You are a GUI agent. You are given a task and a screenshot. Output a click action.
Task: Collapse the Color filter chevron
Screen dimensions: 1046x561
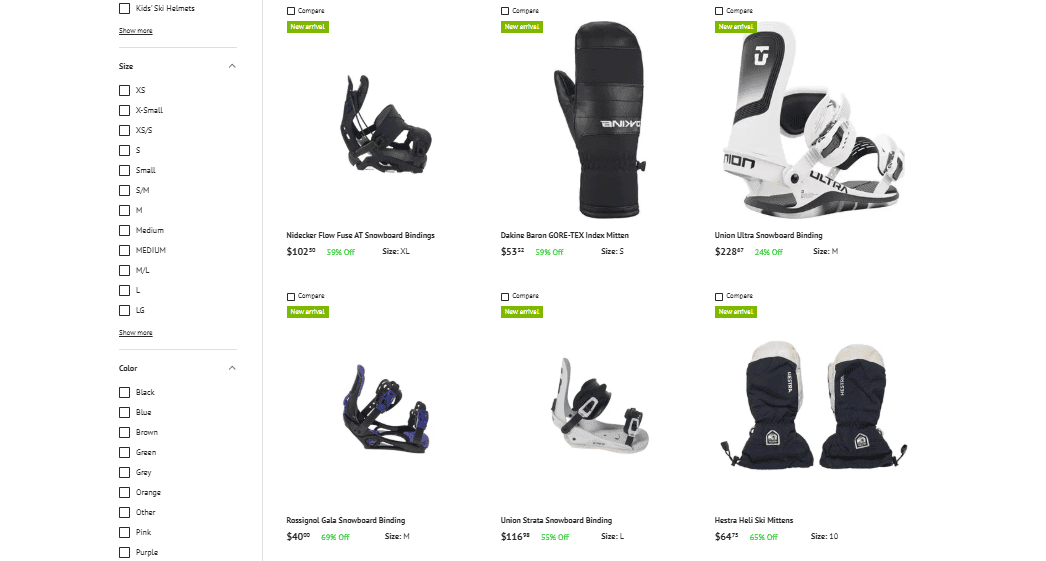(231, 368)
